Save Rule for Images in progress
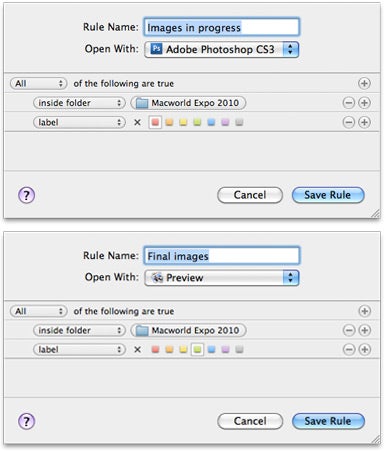 point(328,195)
